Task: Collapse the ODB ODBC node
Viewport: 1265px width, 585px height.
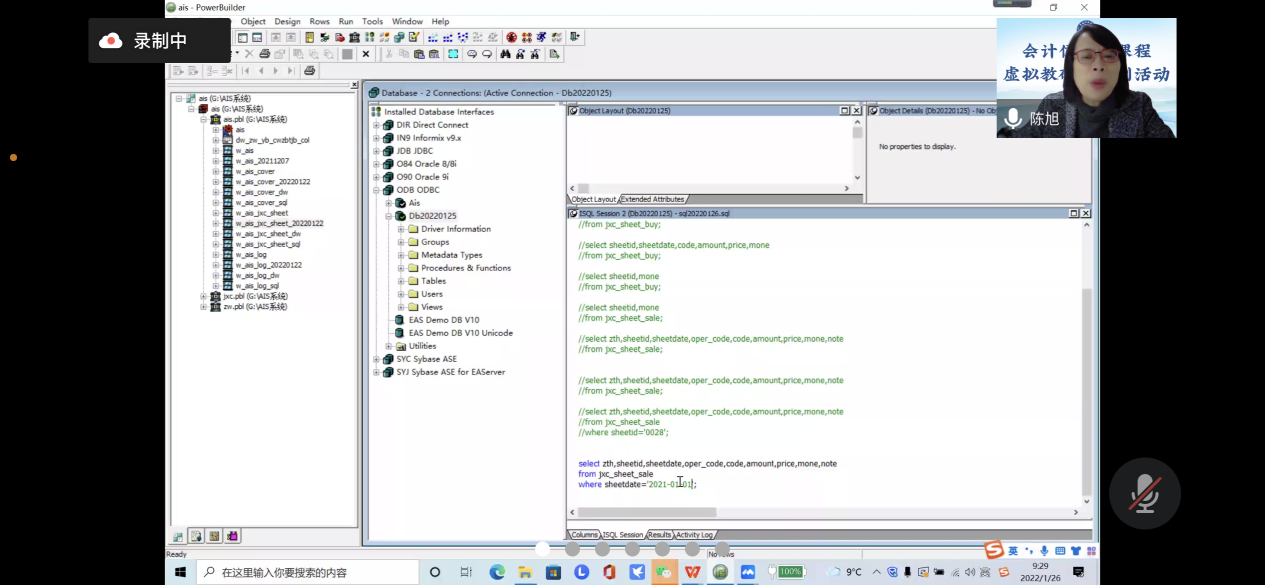Action: 376,190
